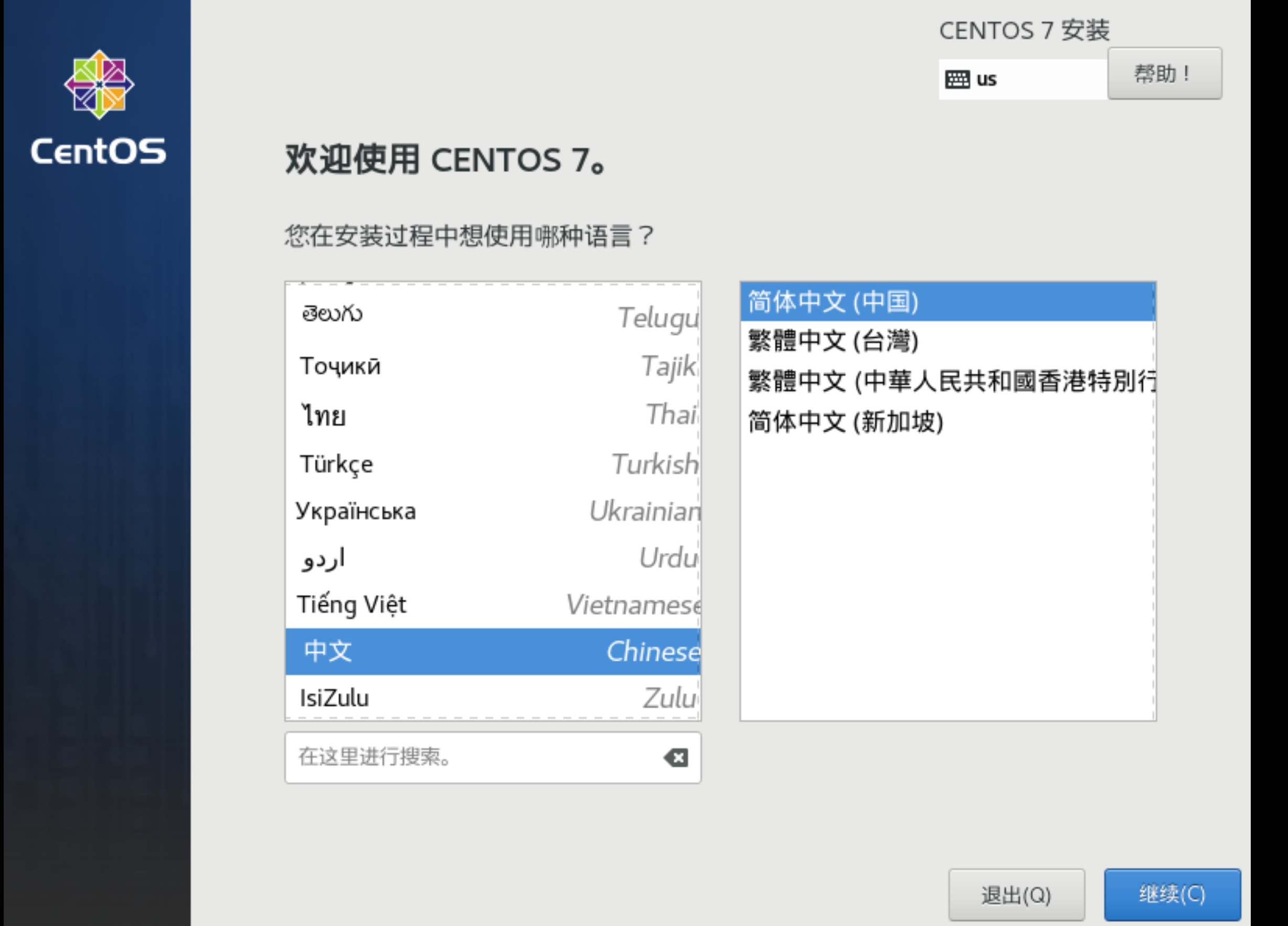Click the 退出(Q) quit button

point(1016,895)
